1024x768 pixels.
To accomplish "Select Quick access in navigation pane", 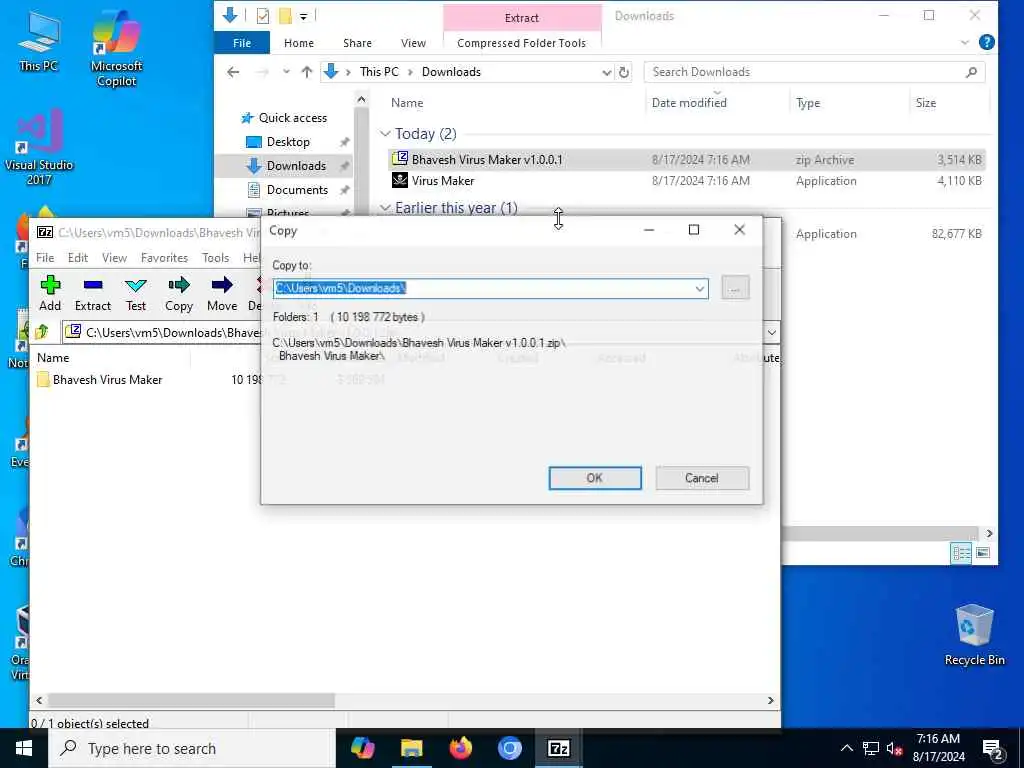I will pyautogui.click(x=285, y=118).
